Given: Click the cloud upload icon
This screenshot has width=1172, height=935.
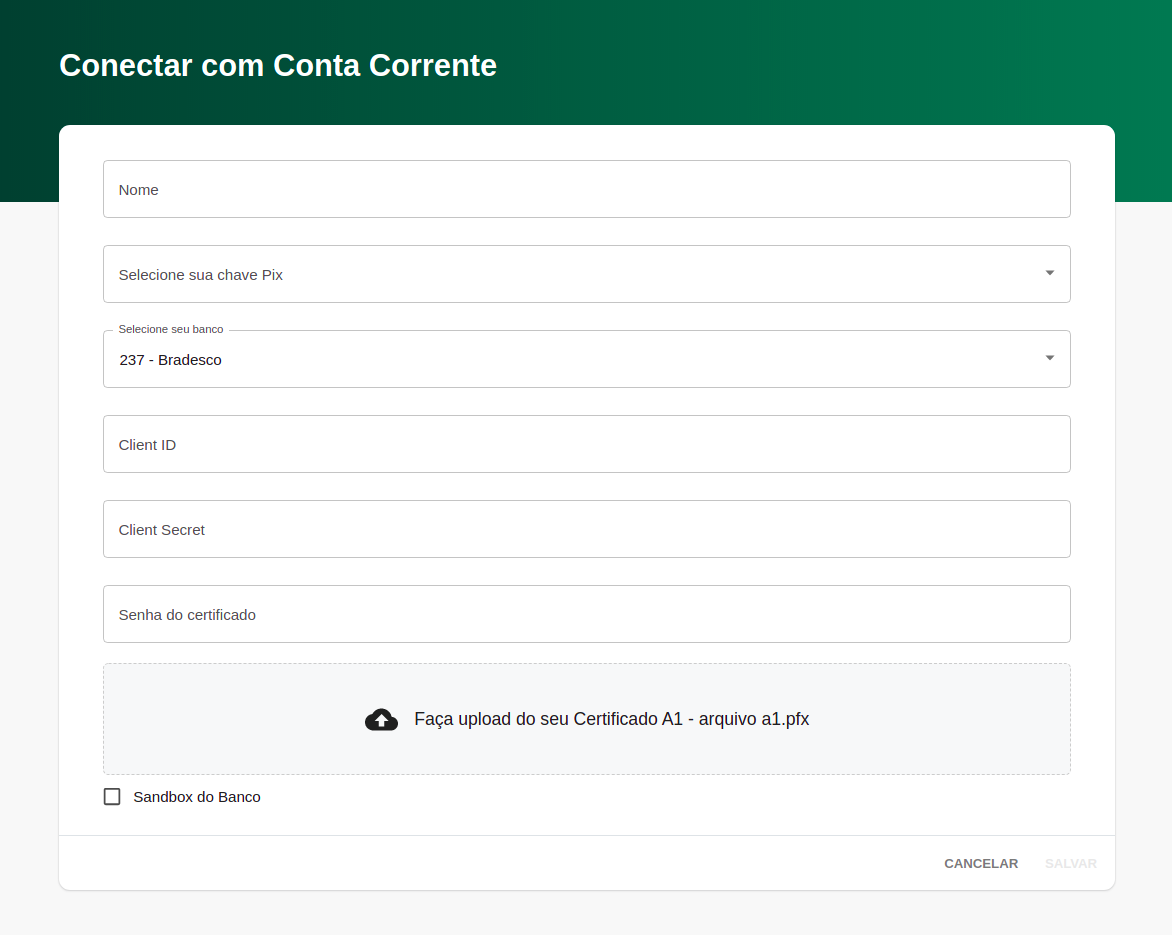Looking at the screenshot, I should click(381, 718).
